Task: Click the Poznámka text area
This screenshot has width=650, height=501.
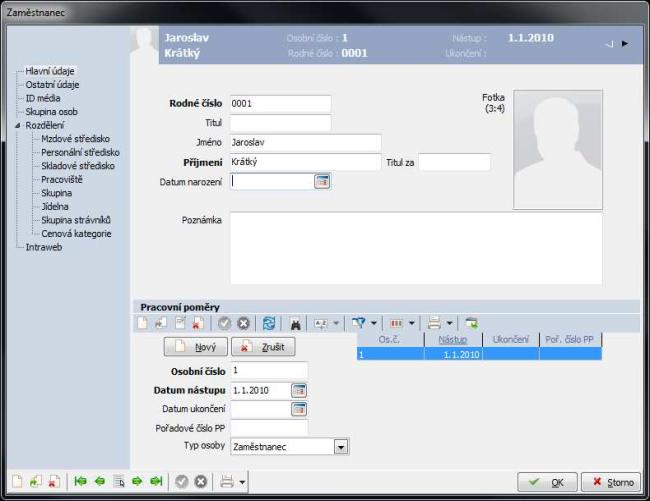Action: point(416,248)
